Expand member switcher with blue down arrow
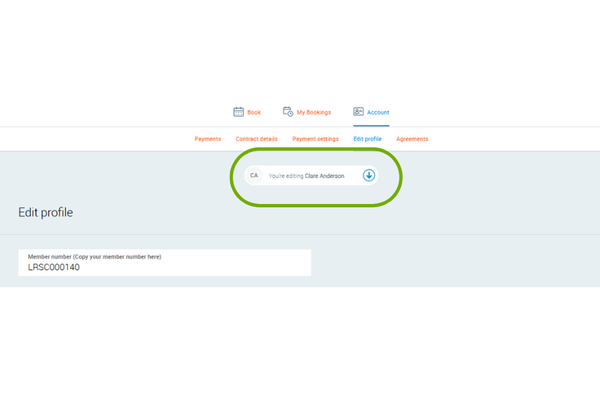Viewport: 600px width, 400px height. [x=368, y=175]
